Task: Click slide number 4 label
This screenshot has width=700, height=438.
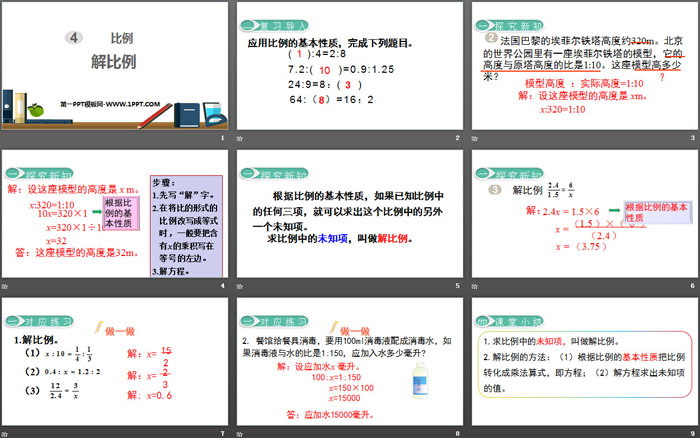Action: pos(223,286)
